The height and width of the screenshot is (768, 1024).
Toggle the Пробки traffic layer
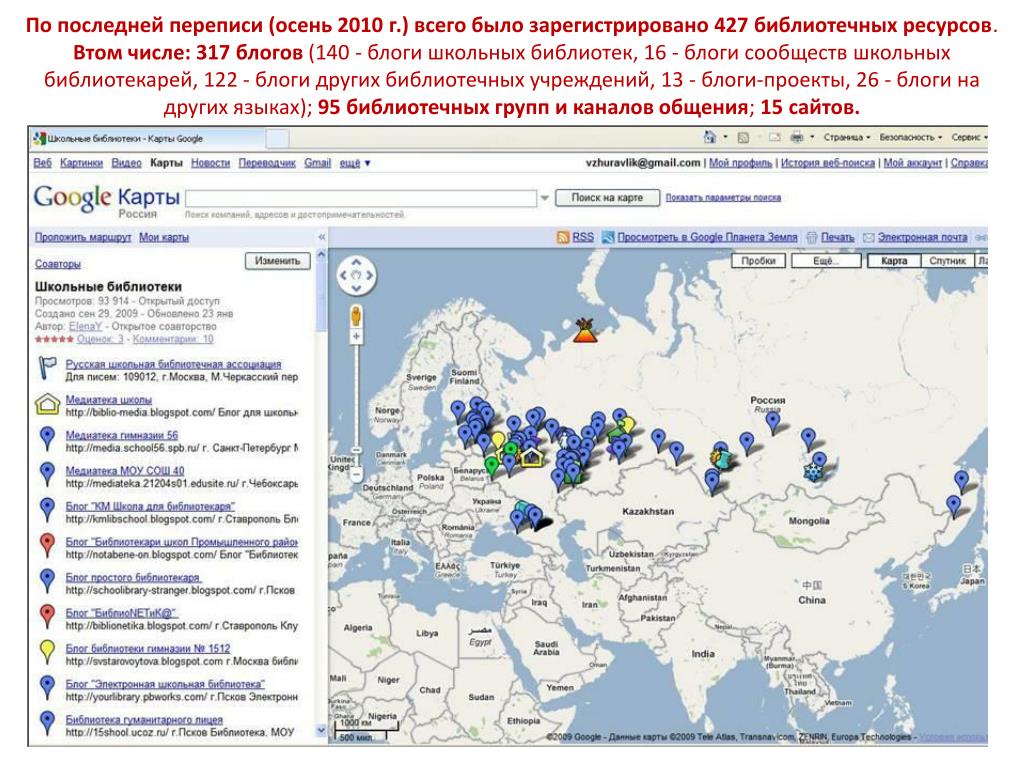point(758,261)
